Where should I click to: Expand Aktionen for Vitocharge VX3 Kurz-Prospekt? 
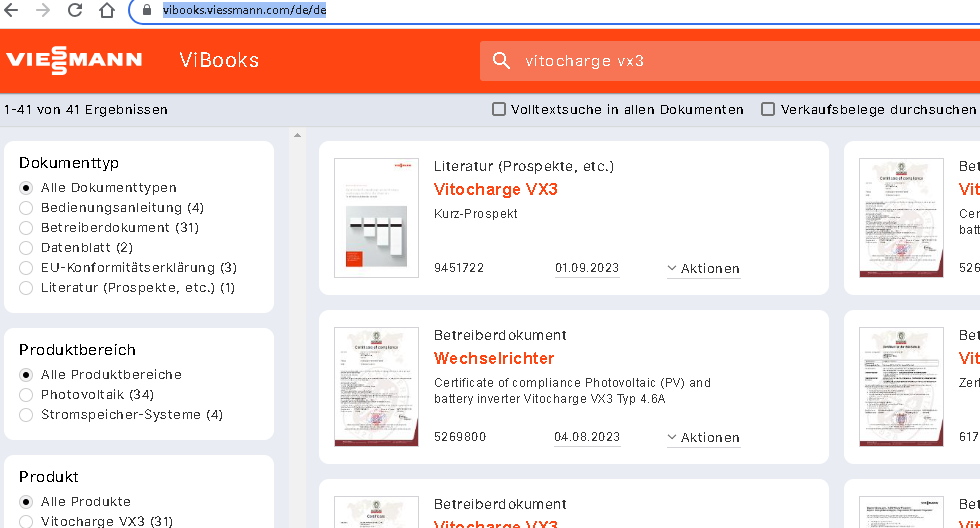[703, 268]
